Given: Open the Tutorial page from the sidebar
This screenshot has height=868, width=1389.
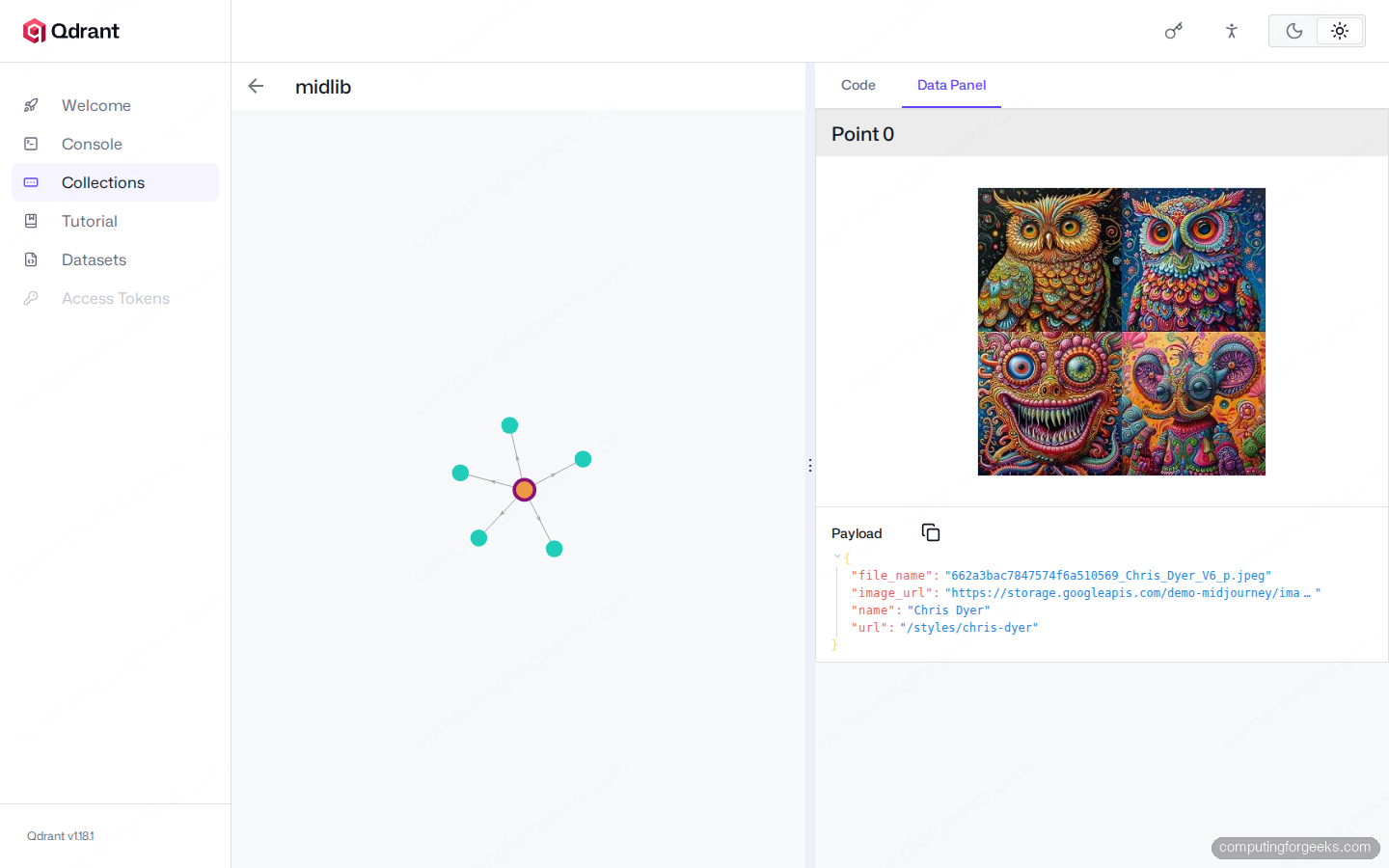Looking at the screenshot, I should [115, 221].
